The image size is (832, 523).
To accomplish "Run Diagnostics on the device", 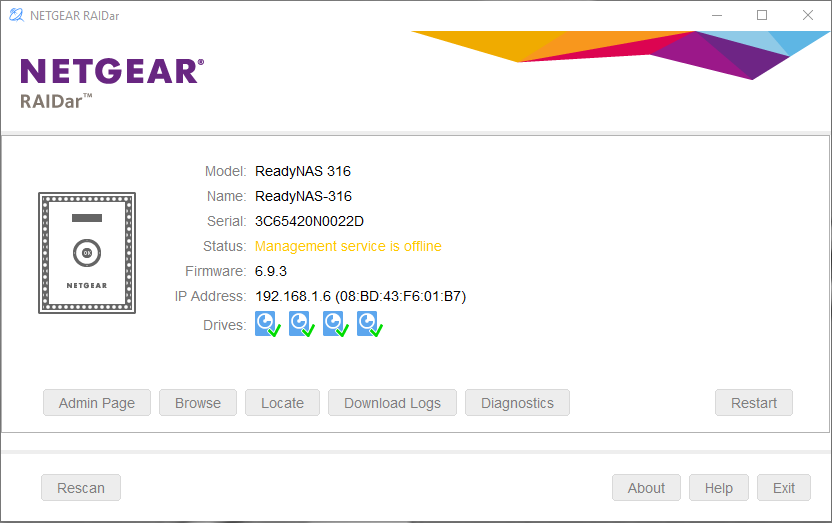I will point(517,403).
